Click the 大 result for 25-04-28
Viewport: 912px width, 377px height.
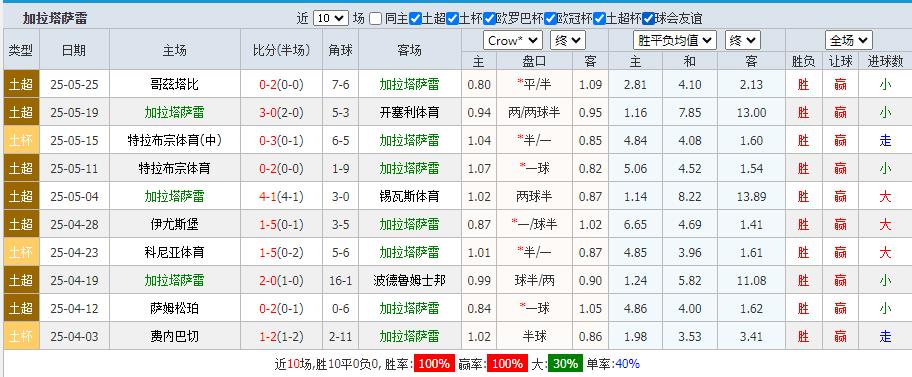(885, 224)
